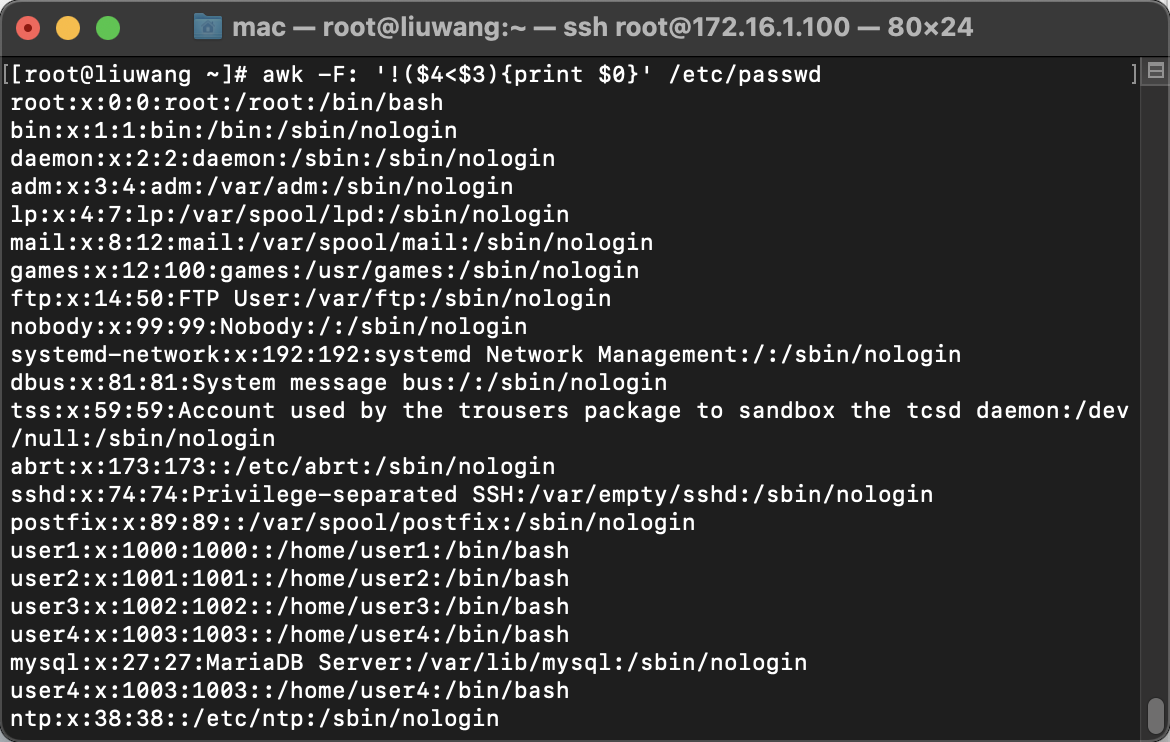Viewport: 1170px width, 742px height.
Task: Click the tss trousers package line
Action: point(569,424)
